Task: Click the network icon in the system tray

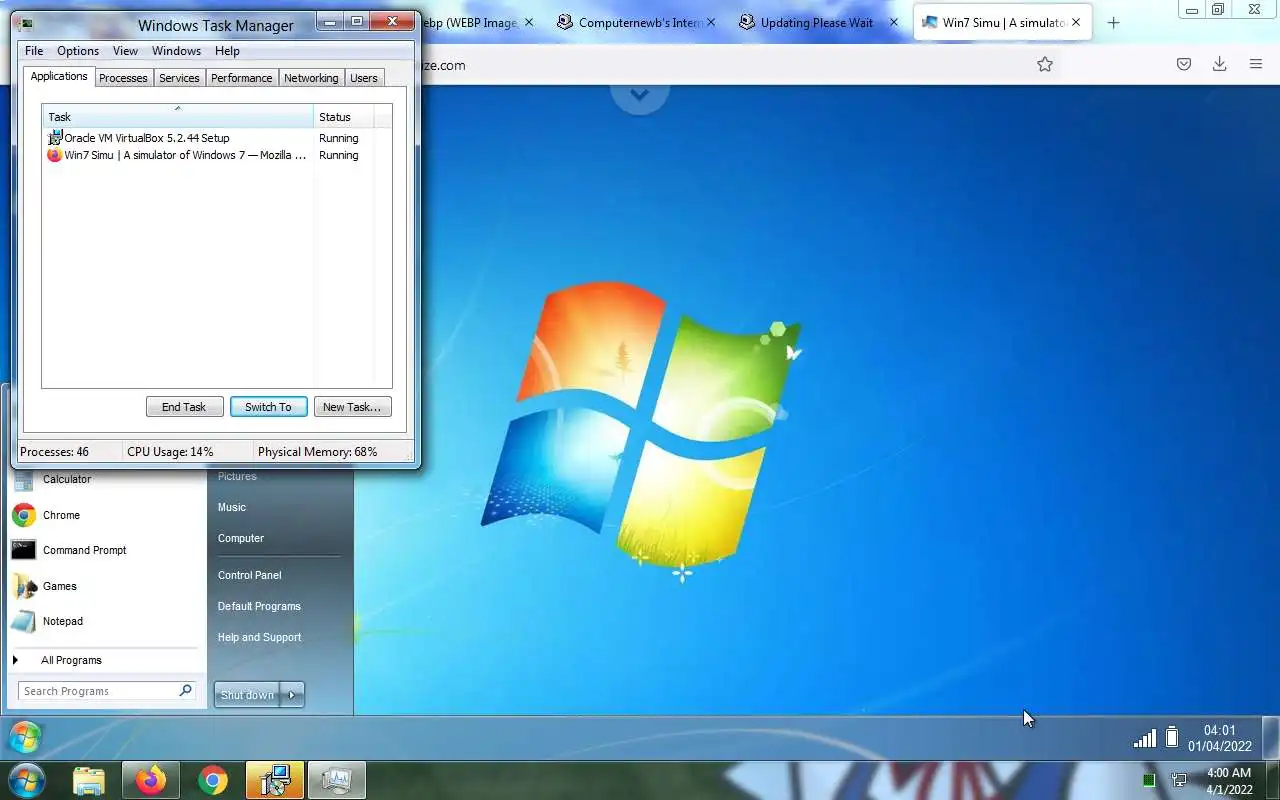Action: coord(1179,780)
